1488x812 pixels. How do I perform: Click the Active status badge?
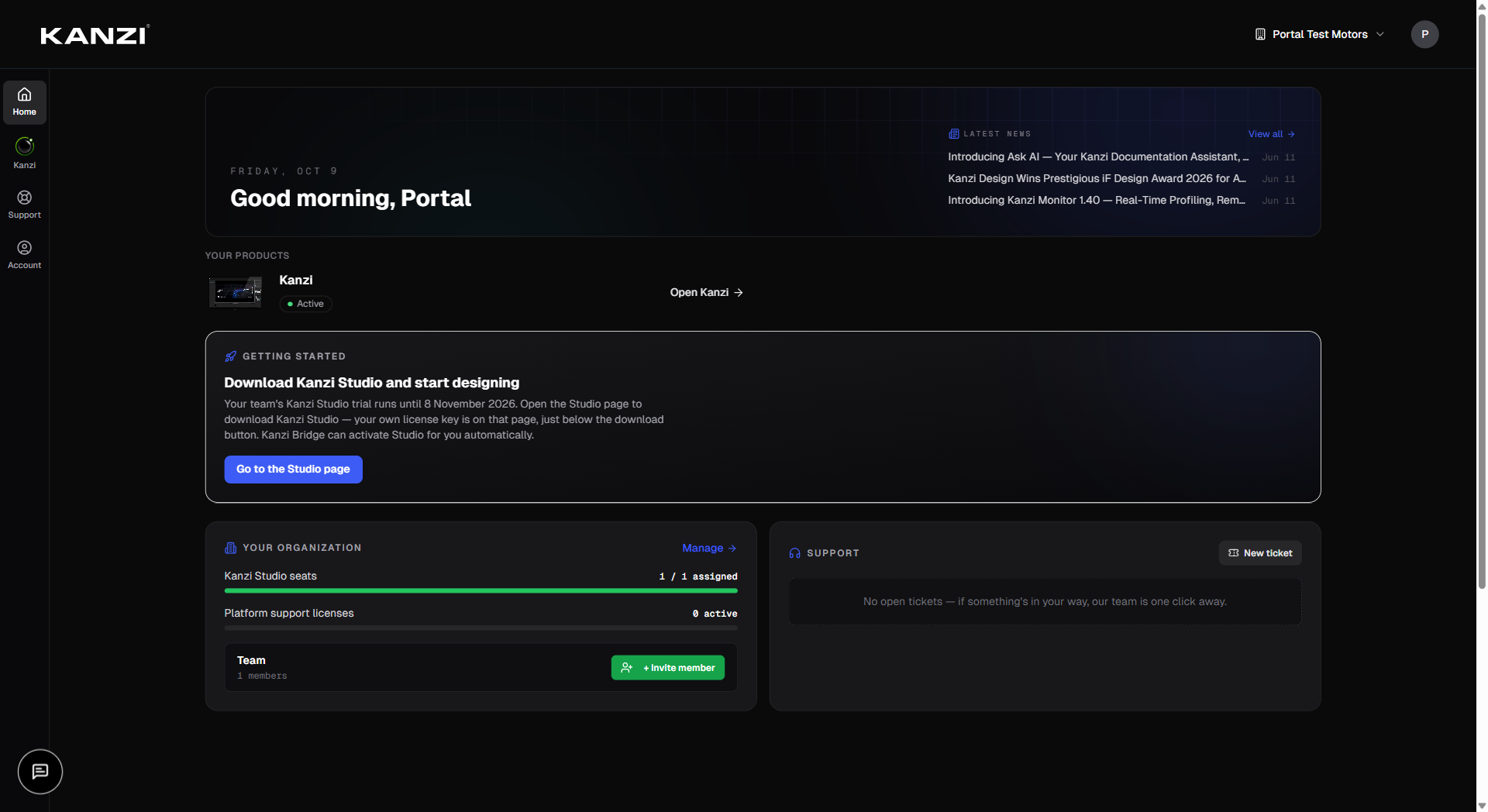coord(305,304)
